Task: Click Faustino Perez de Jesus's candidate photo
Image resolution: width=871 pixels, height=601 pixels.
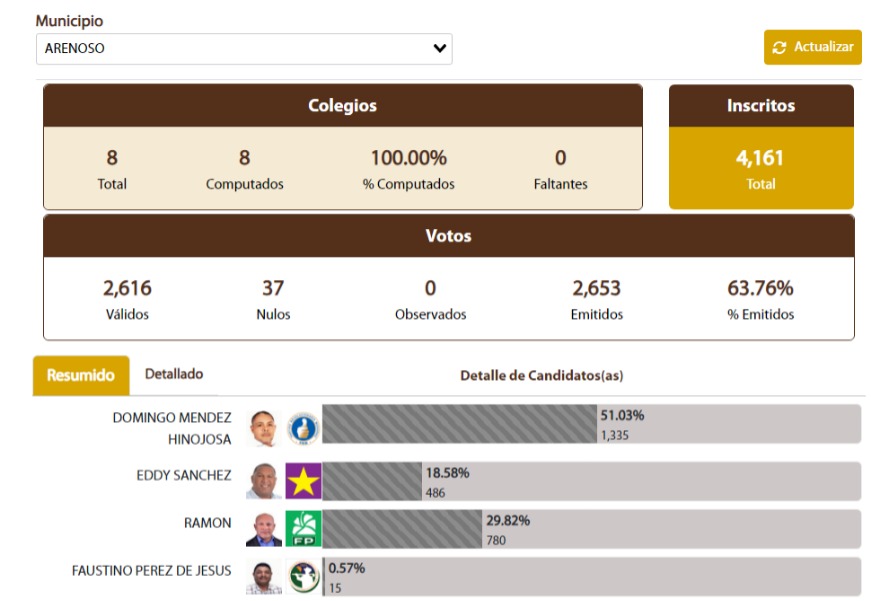Action: coord(263,577)
